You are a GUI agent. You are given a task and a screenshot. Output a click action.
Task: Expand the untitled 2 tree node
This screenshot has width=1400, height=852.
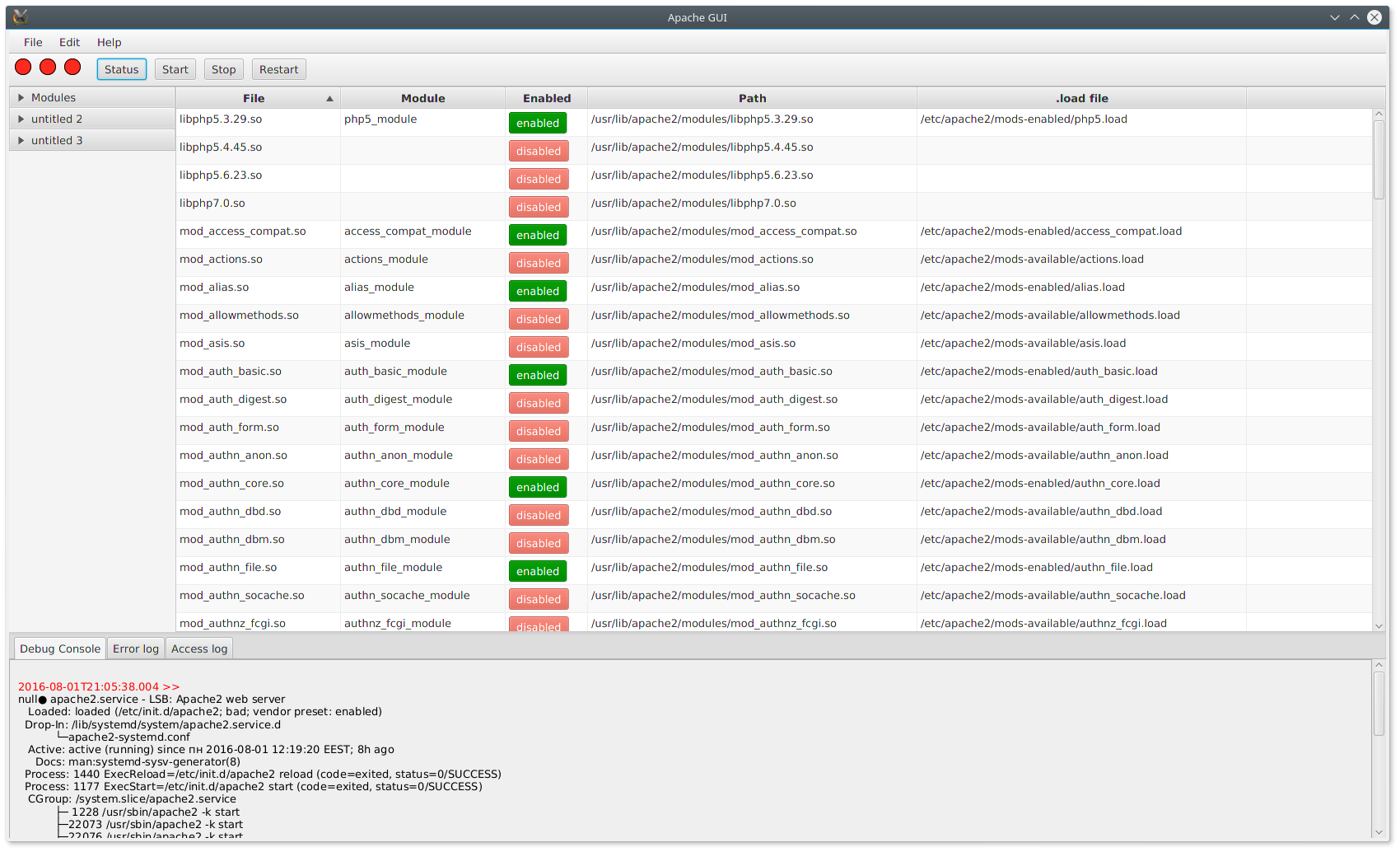click(x=21, y=119)
